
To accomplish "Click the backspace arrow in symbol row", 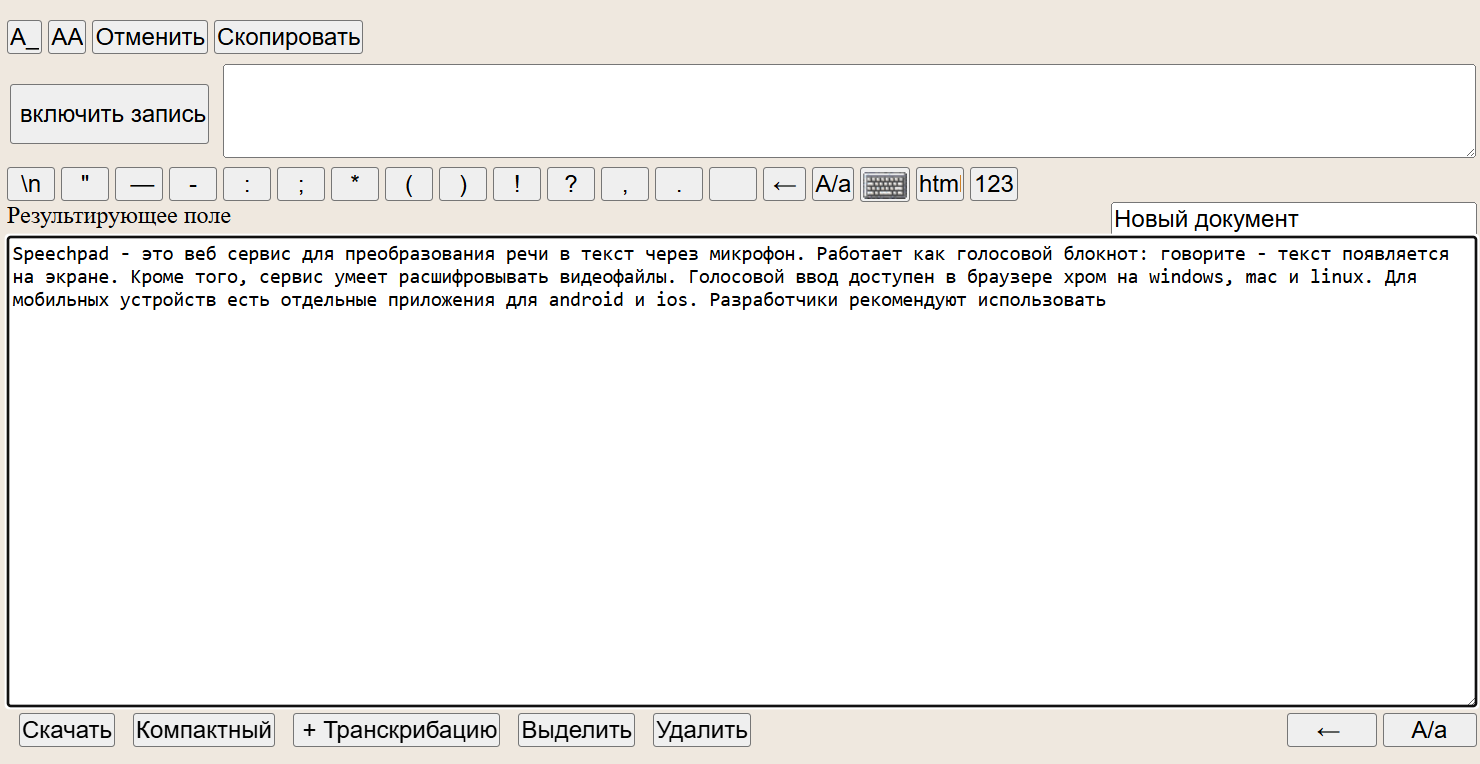I will [785, 184].
